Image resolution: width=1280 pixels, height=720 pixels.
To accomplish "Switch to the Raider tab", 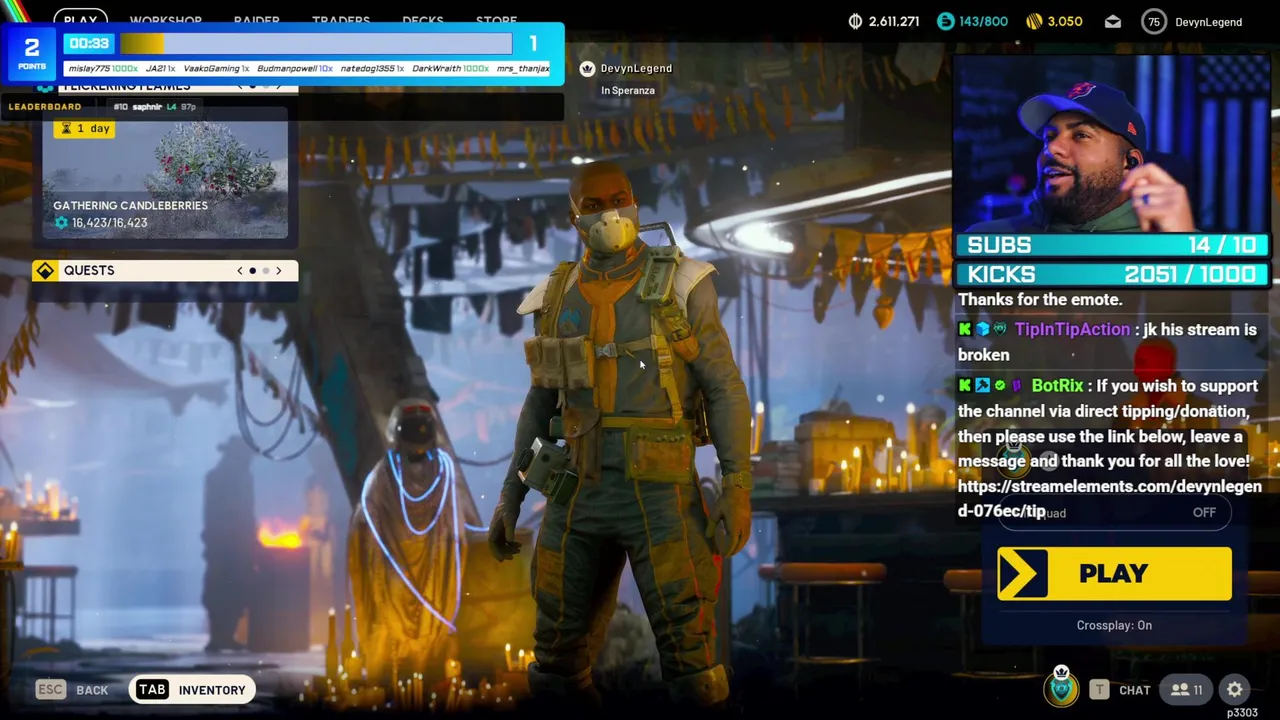I will [x=256, y=20].
